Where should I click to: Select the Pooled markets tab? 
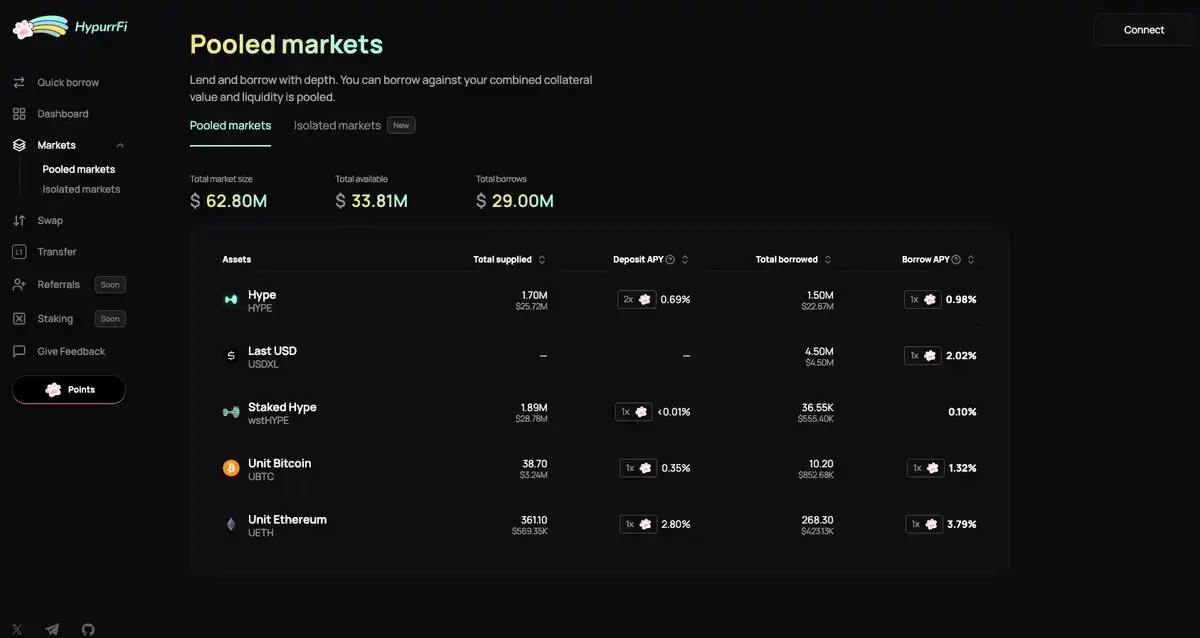[x=230, y=126]
